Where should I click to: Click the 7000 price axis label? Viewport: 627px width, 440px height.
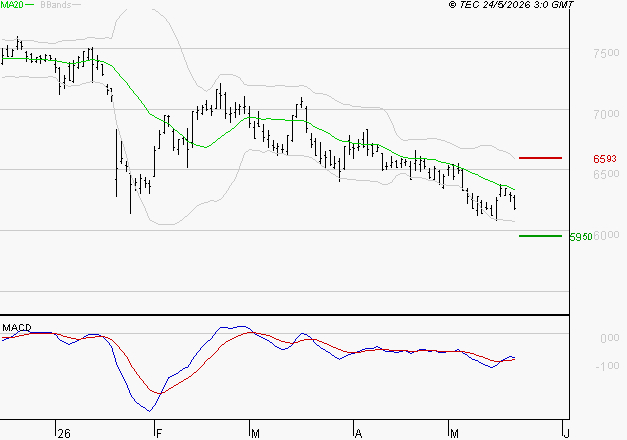tap(606, 114)
